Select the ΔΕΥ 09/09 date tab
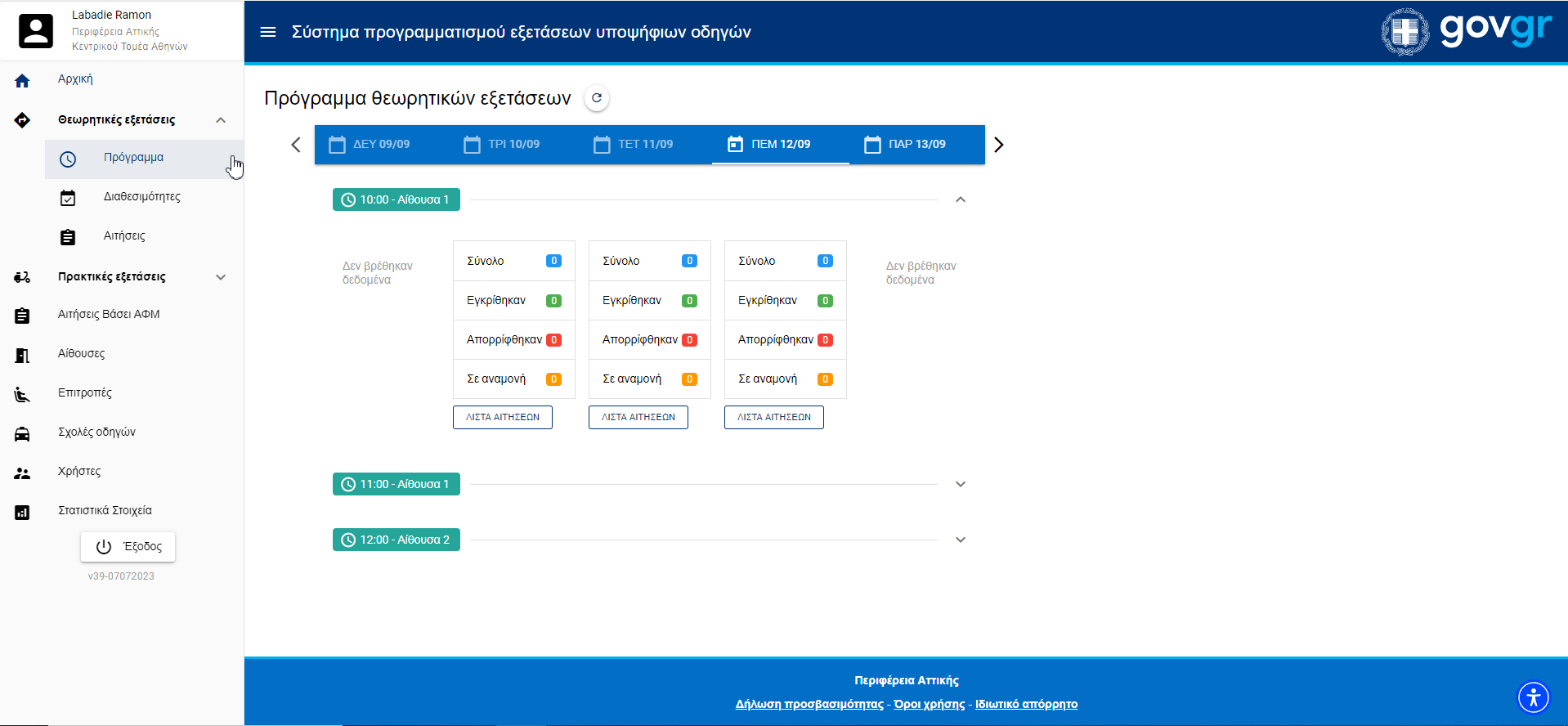The image size is (1568, 726). click(x=370, y=145)
